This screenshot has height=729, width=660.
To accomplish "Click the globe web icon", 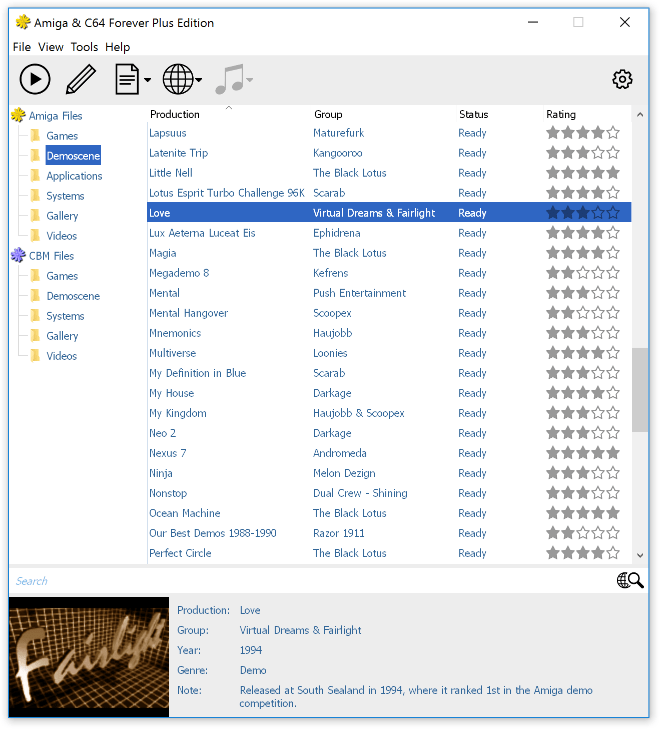I will [x=178, y=80].
